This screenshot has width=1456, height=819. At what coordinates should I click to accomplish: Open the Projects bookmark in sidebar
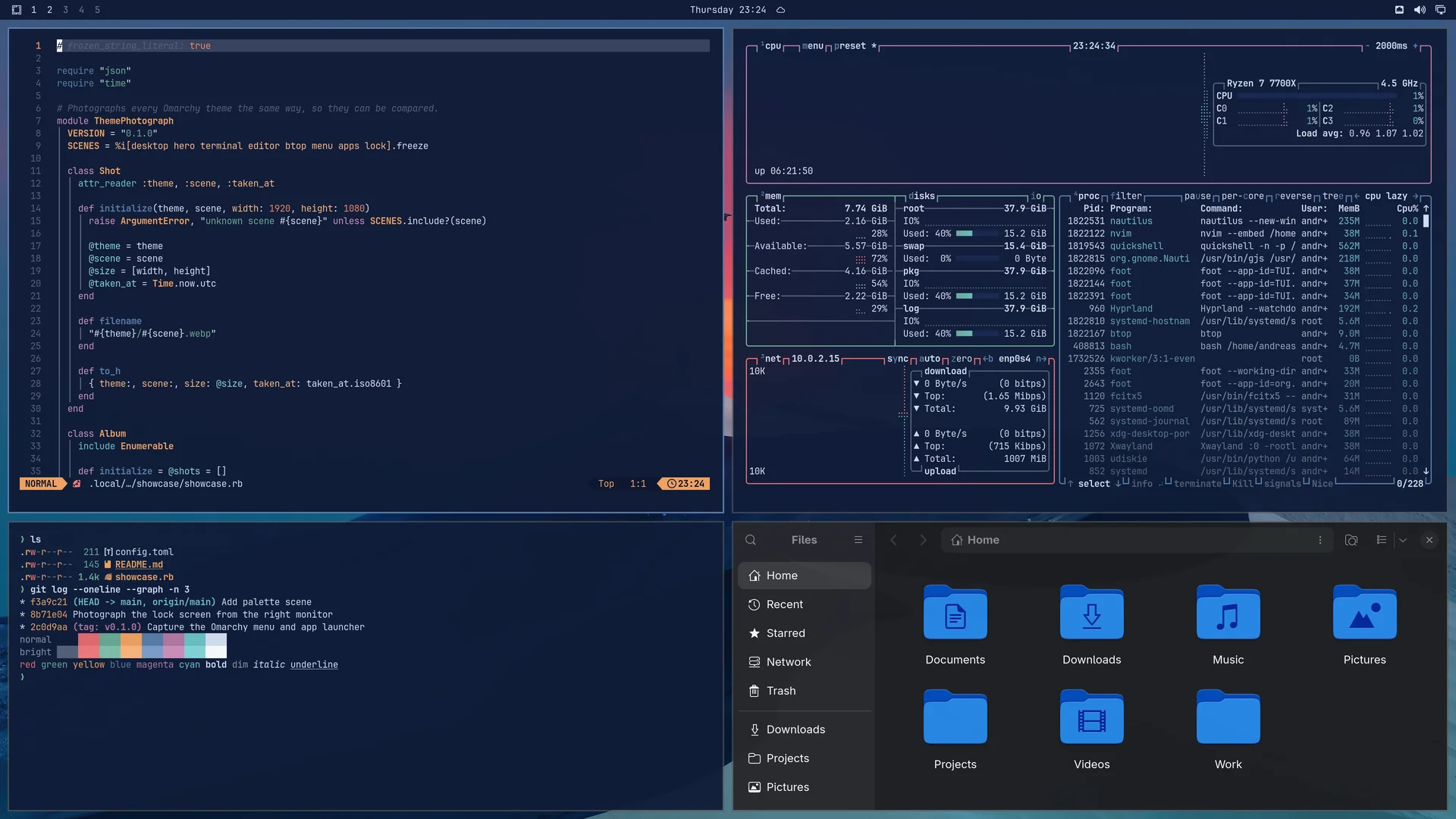(805, 758)
